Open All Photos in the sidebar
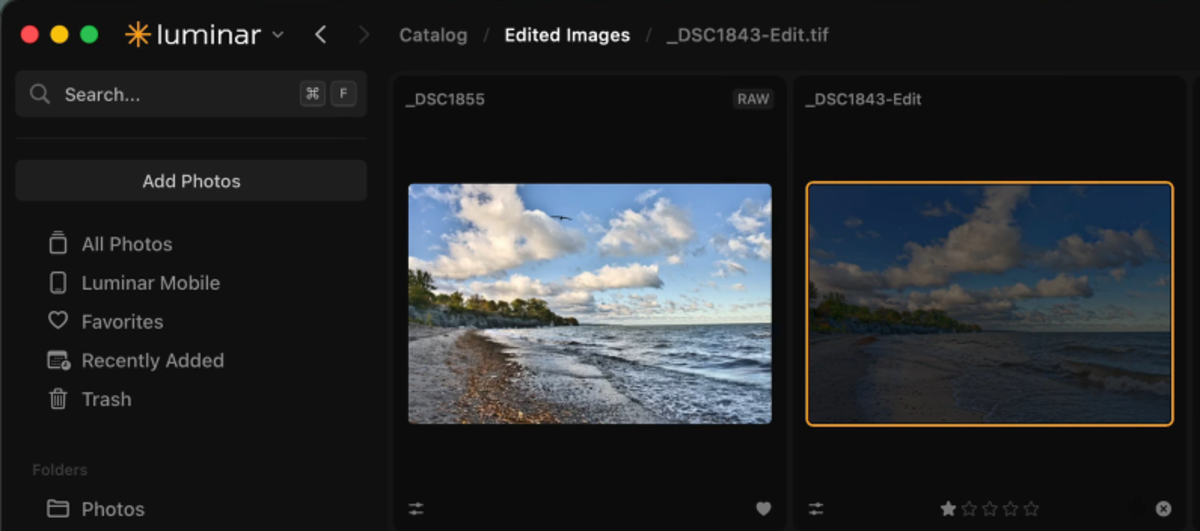1200x531 pixels. tap(127, 244)
